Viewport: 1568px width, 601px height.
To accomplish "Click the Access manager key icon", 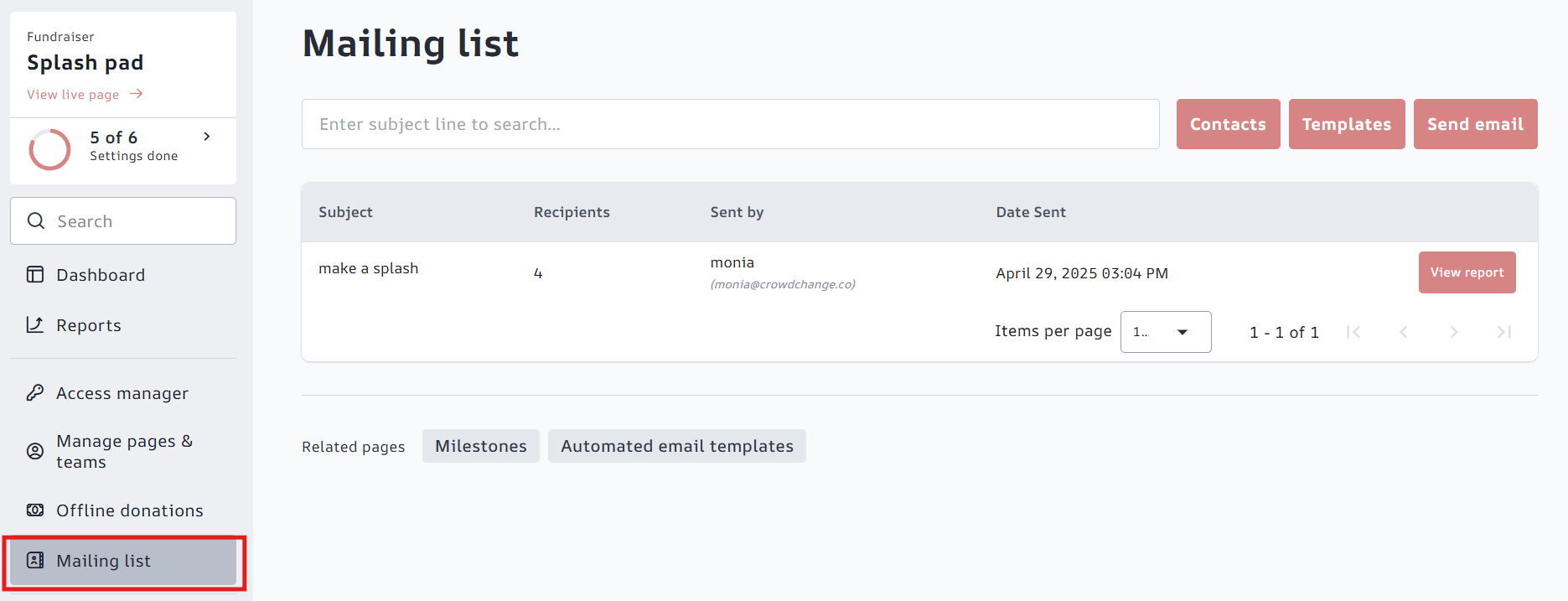I will (35, 393).
